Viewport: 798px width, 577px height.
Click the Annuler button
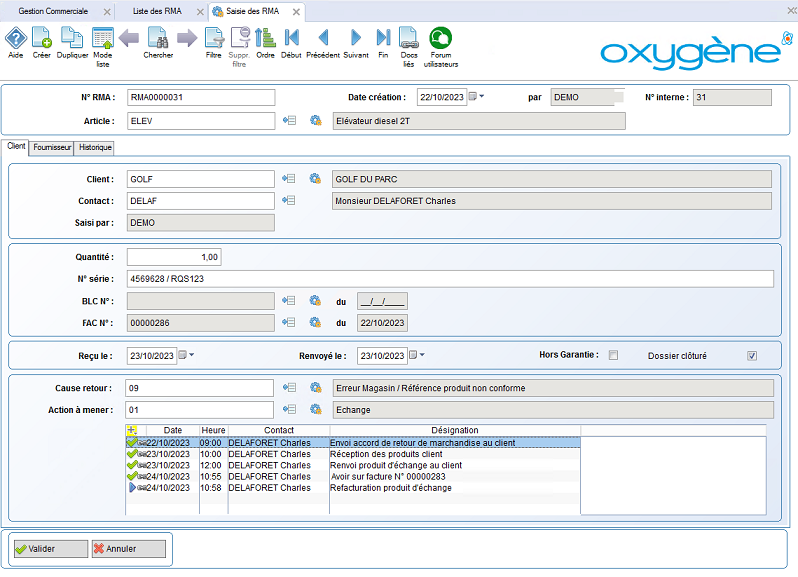(x=128, y=548)
